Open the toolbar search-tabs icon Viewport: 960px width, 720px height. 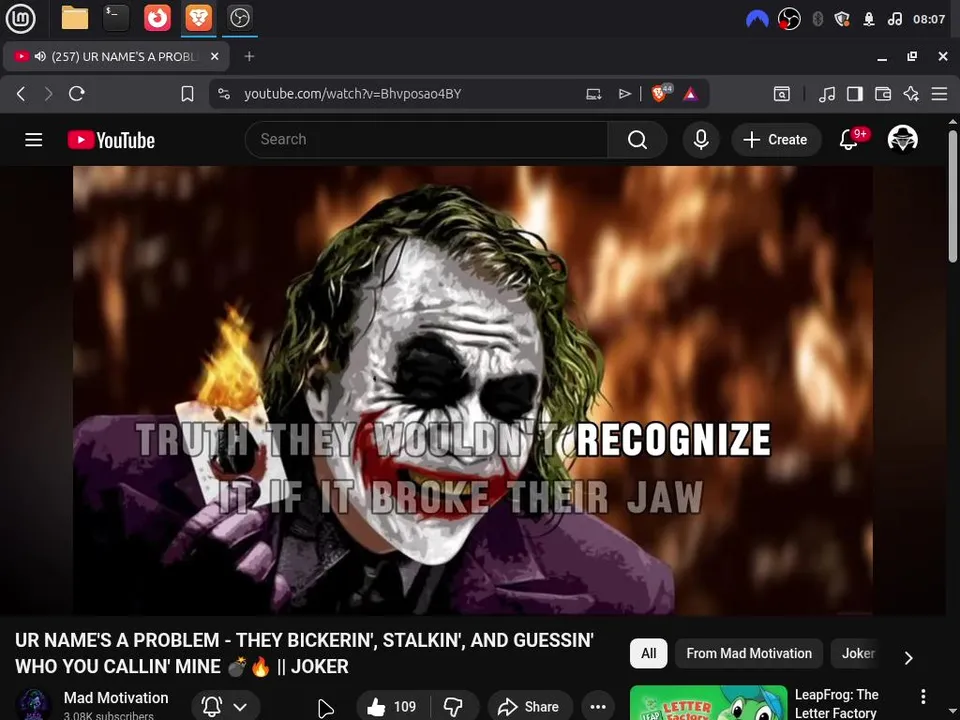(782, 94)
